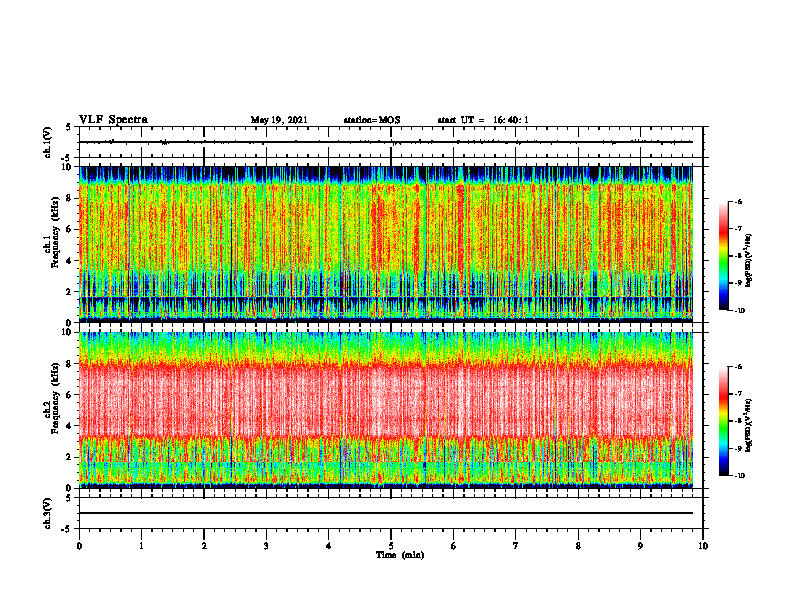Select ch.2 color bar tick "-9"
The width and height of the screenshot is (792, 612).
pos(739,448)
